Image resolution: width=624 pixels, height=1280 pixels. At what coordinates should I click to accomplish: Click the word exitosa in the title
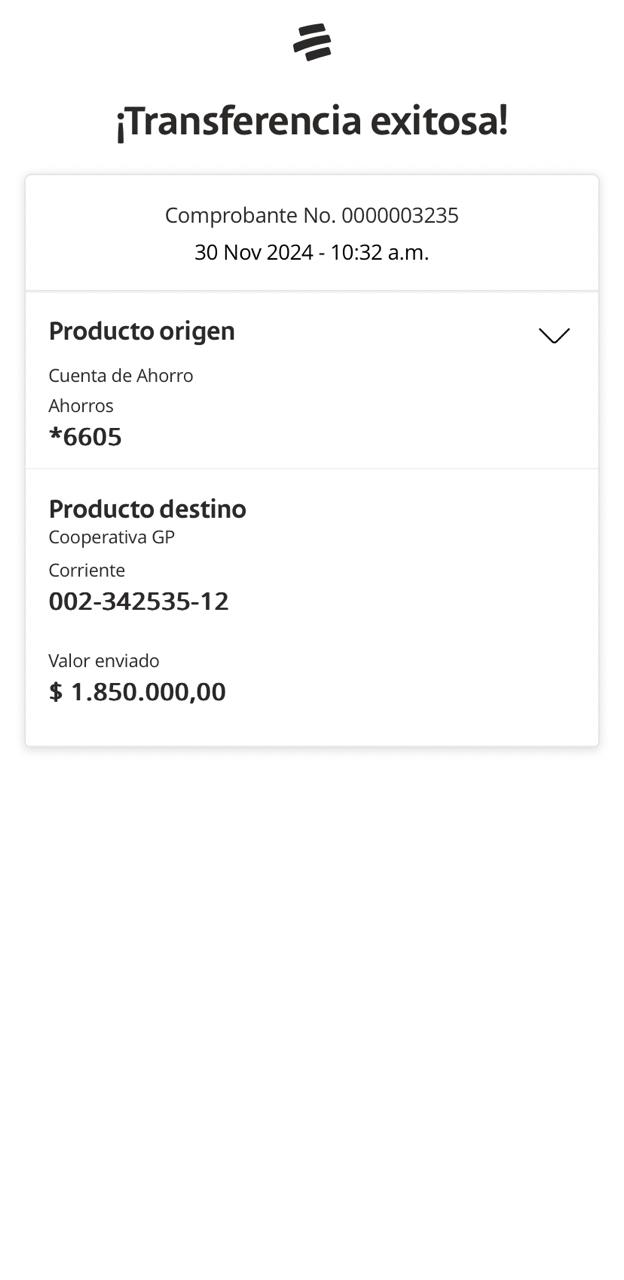pyautogui.click(x=438, y=121)
